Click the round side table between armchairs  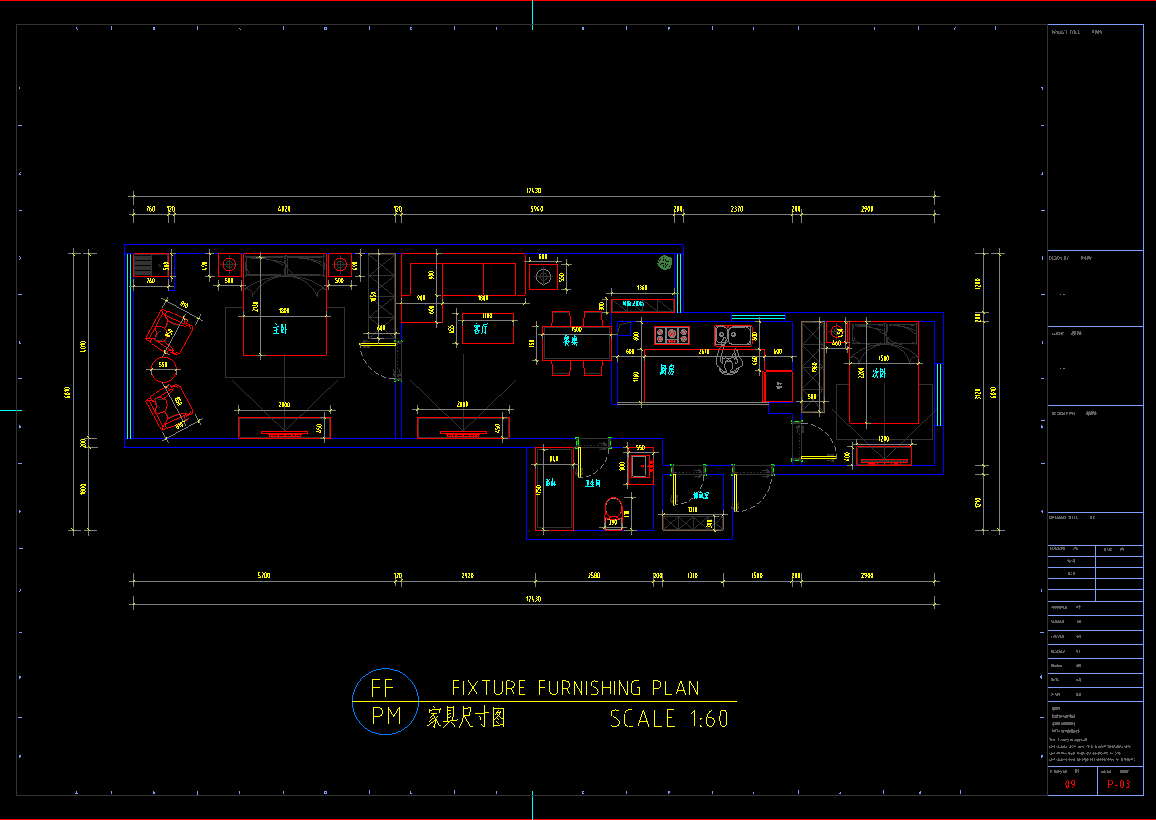coord(166,367)
